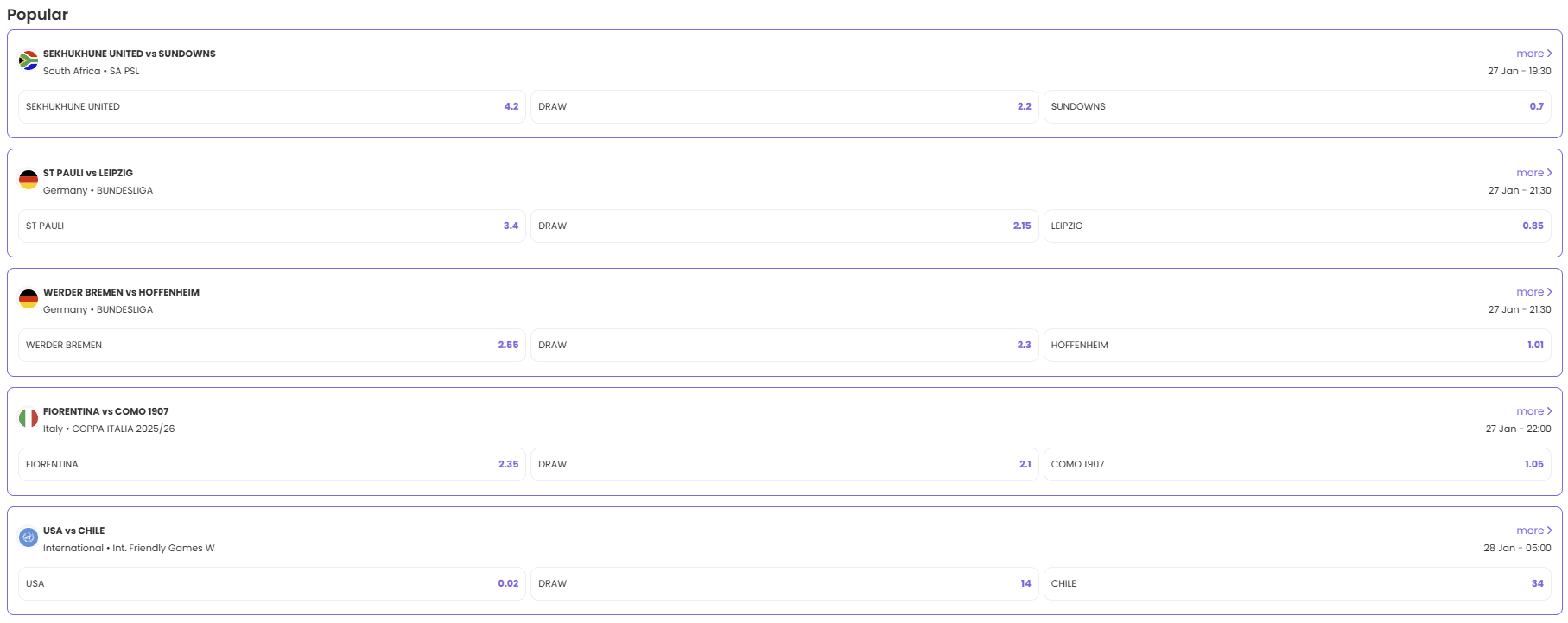Bet on Como 1907 at 1.05
Image resolution: width=1568 pixels, height=623 pixels.
[x=1298, y=465]
